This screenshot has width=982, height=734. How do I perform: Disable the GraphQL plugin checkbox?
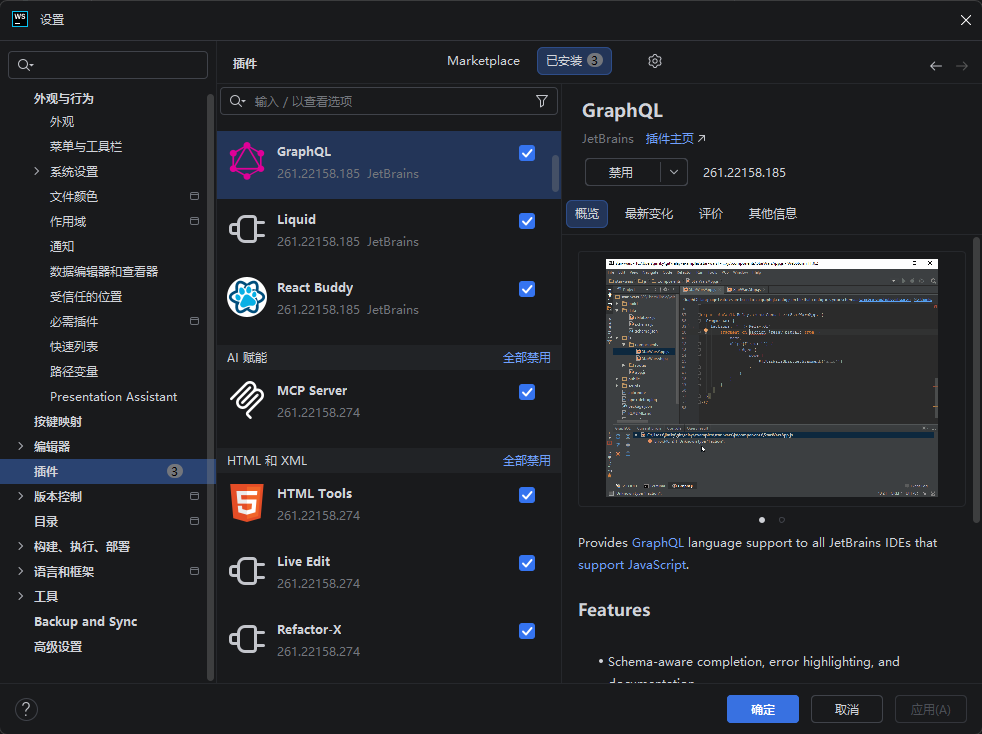(x=527, y=153)
